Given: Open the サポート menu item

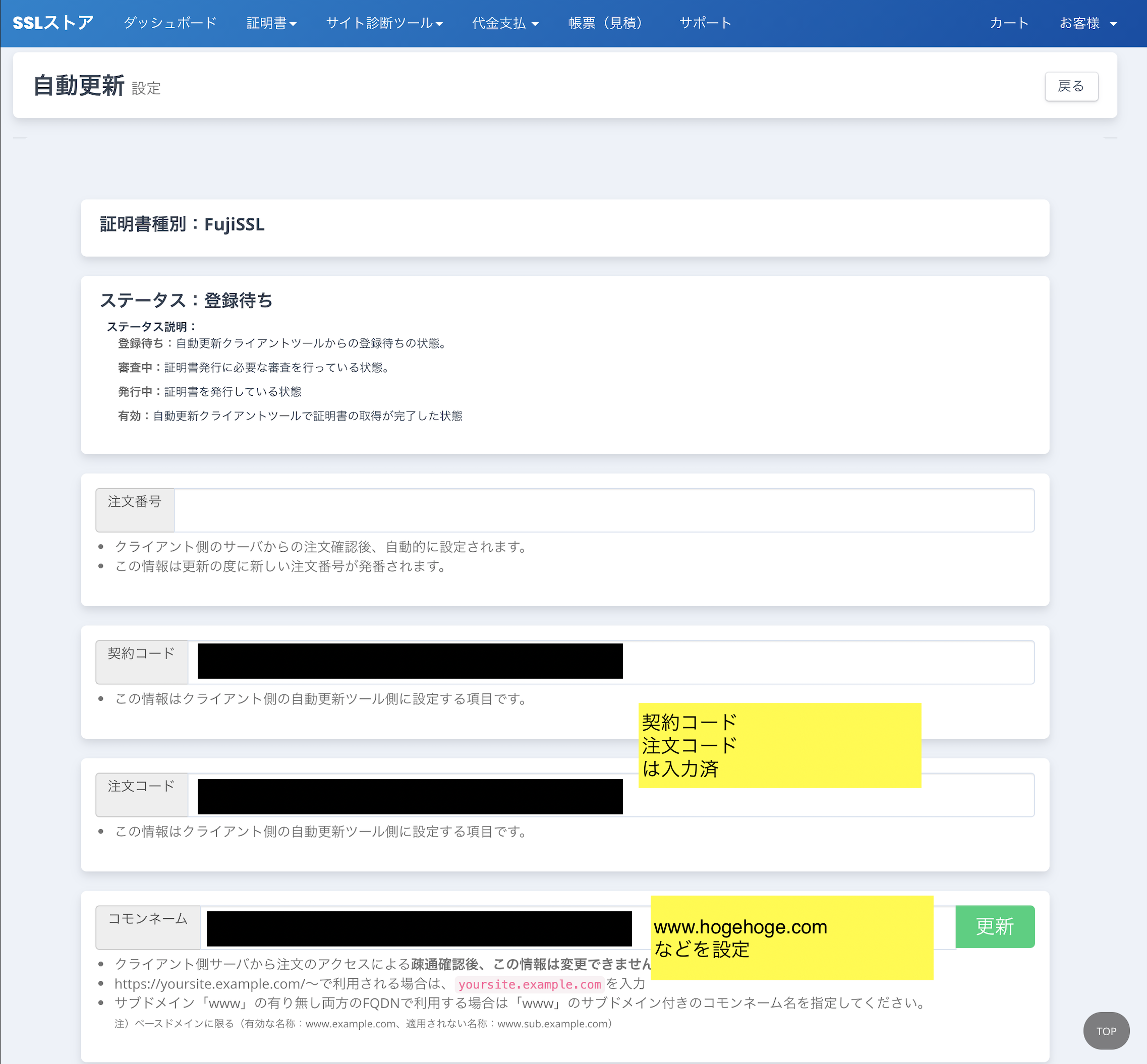Looking at the screenshot, I should (x=705, y=23).
